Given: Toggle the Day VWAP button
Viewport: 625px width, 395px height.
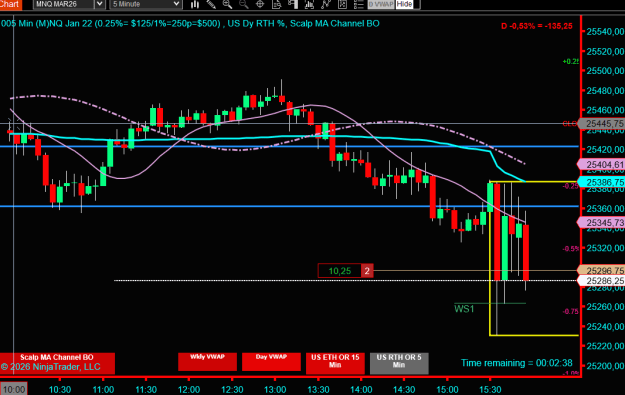Looking at the screenshot, I should [271, 362].
